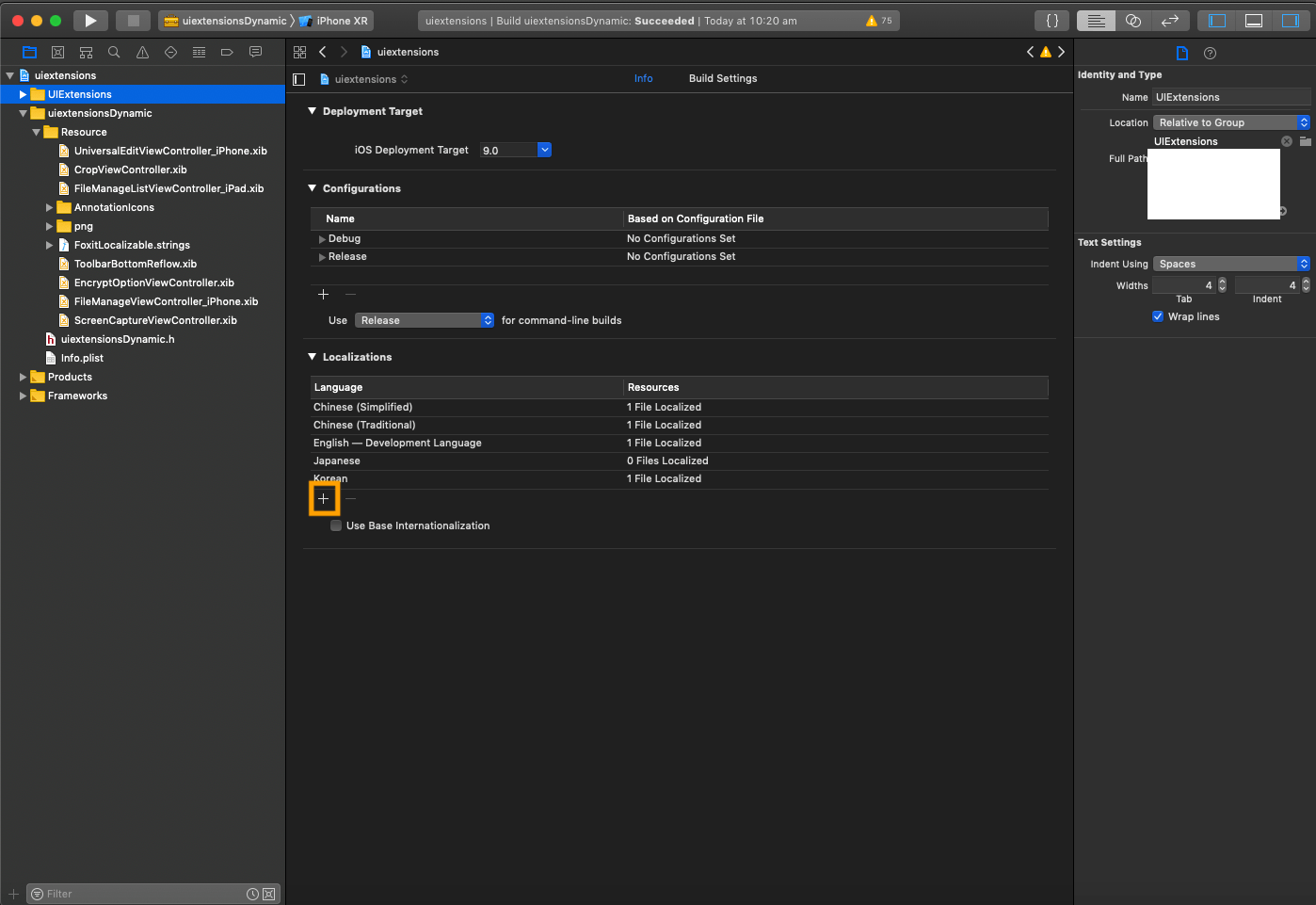Open the Find navigator magnifier icon

(x=114, y=53)
